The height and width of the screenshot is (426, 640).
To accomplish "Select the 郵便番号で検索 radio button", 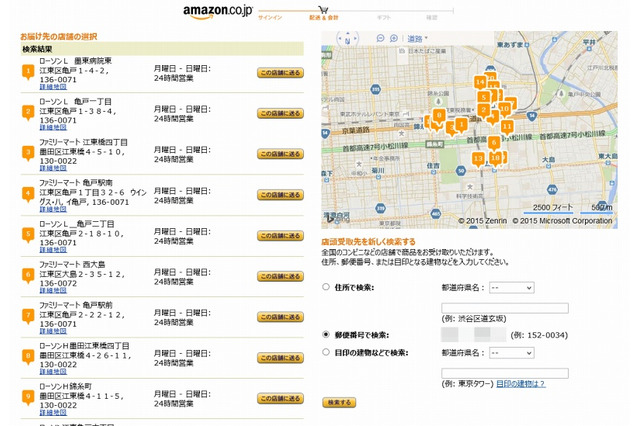I will tap(326, 335).
